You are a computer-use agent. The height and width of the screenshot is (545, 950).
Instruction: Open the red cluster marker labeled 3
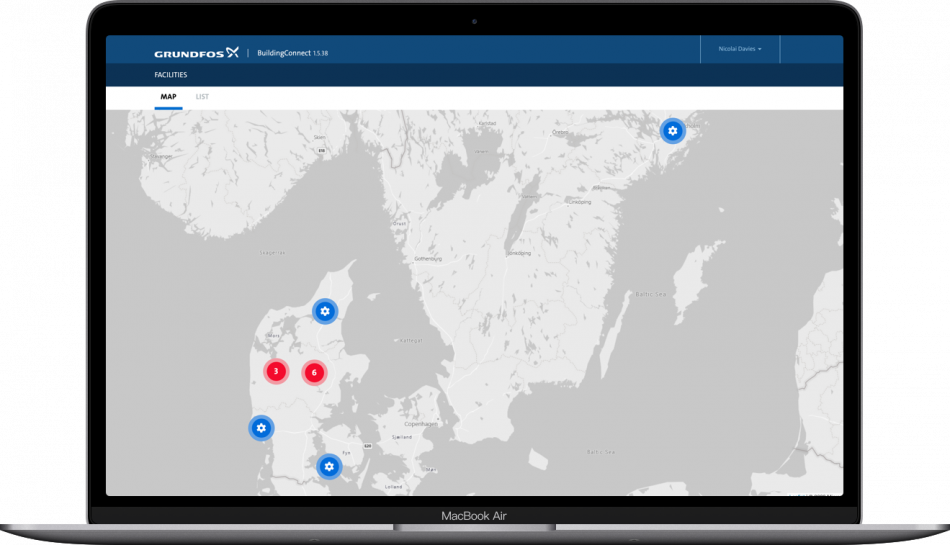click(276, 371)
